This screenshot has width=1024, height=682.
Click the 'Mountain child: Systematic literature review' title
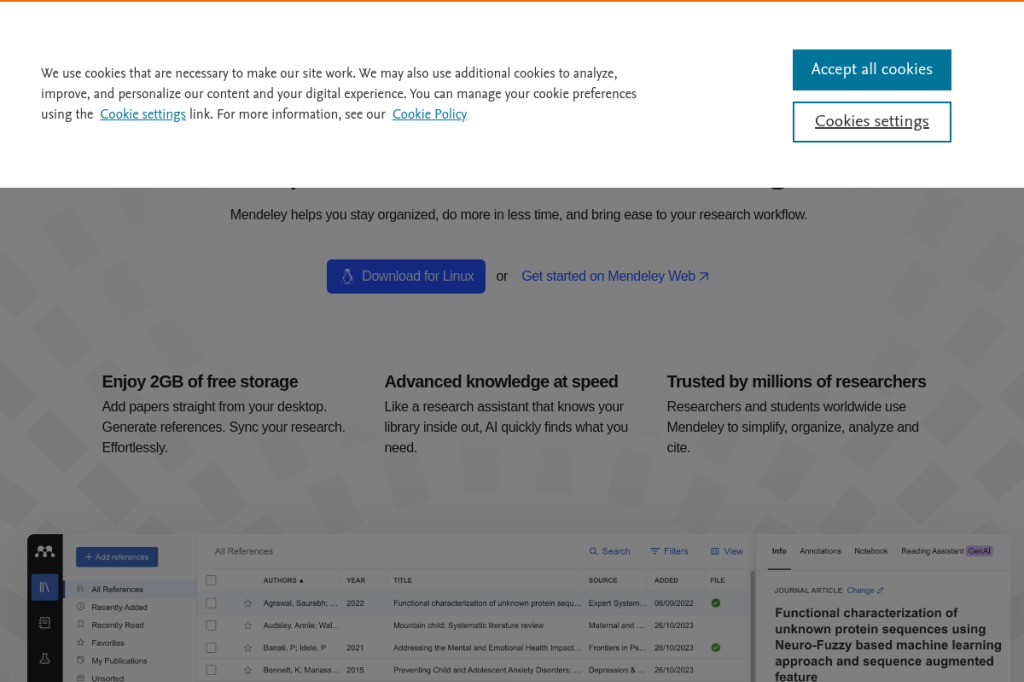(468, 625)
